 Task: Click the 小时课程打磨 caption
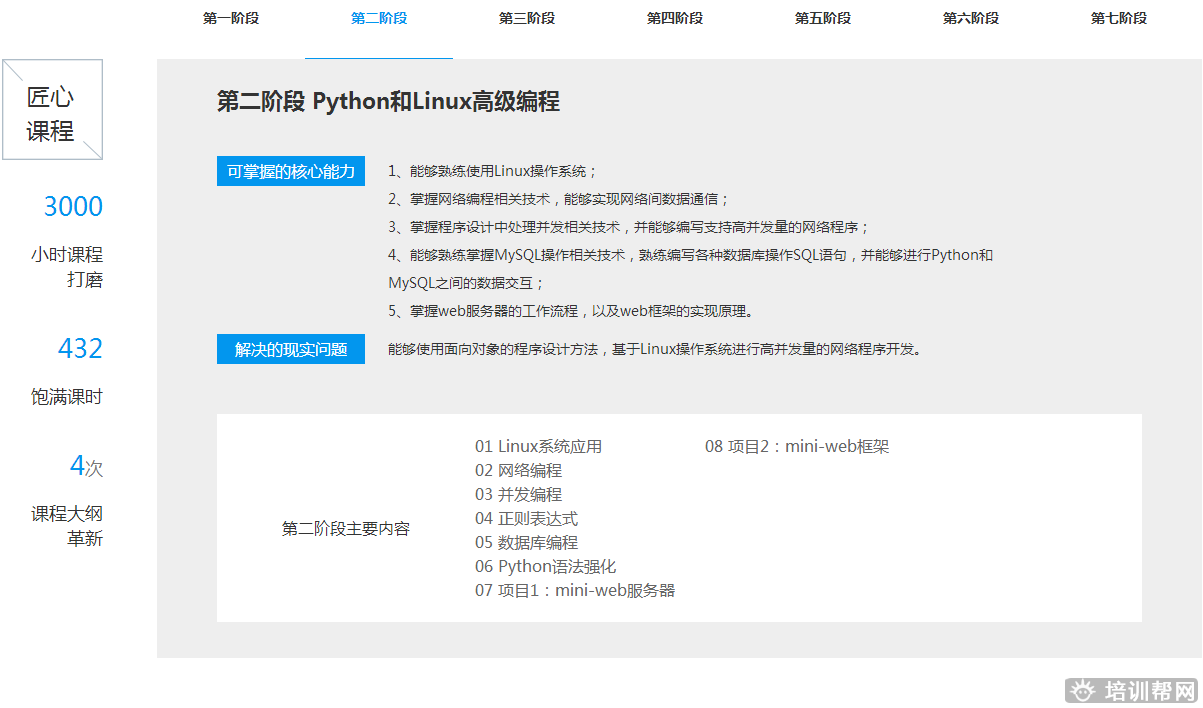pyautogui.click(x=67, y=267)
